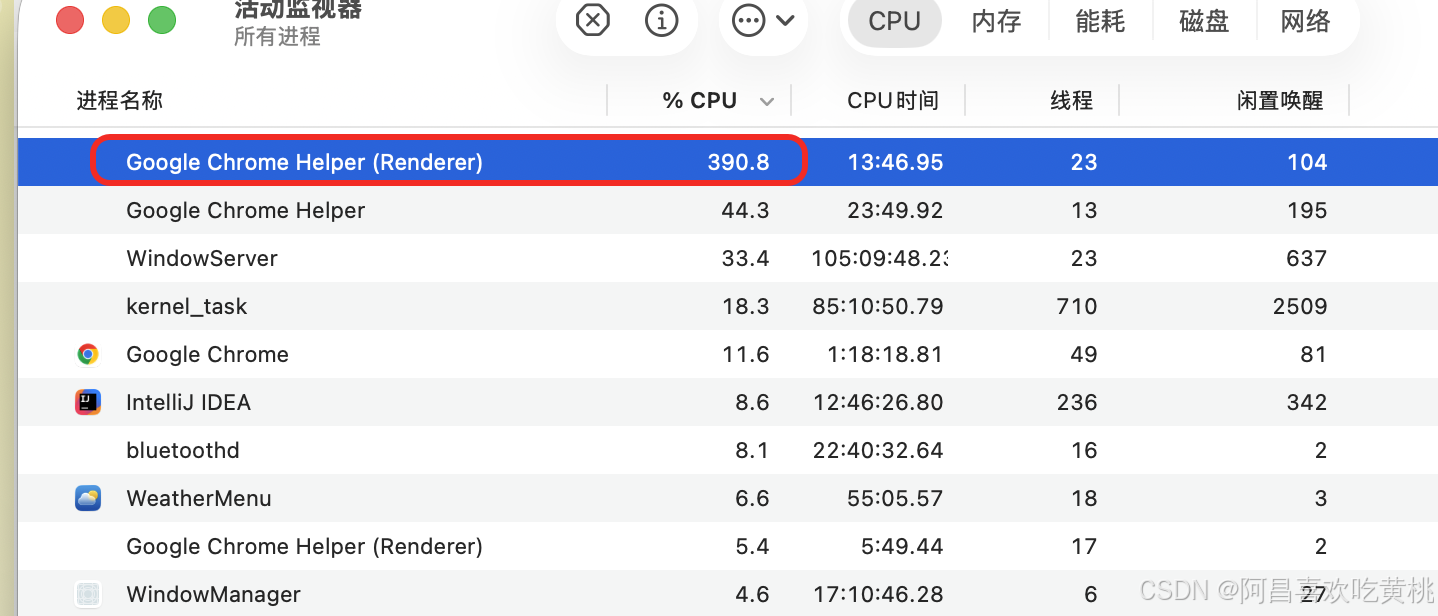The height and width of the screenshot is (616, 1438).
Task: Select the WindowManager process name
Action: (213, 594)
